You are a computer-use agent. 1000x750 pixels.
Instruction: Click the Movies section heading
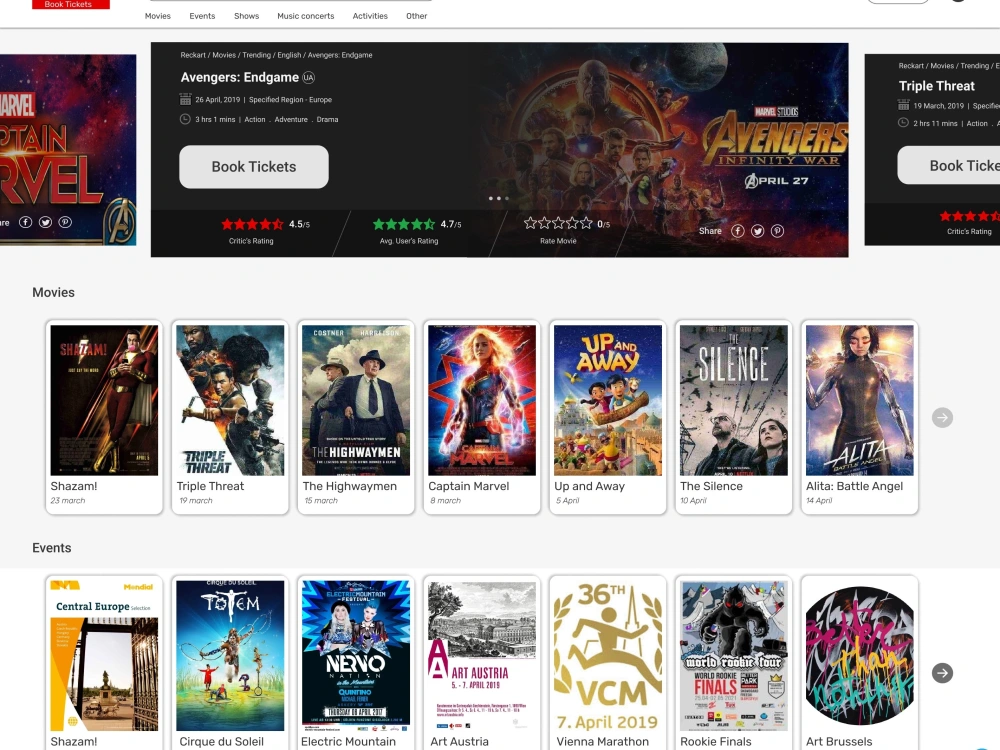(x=54, y=292)
